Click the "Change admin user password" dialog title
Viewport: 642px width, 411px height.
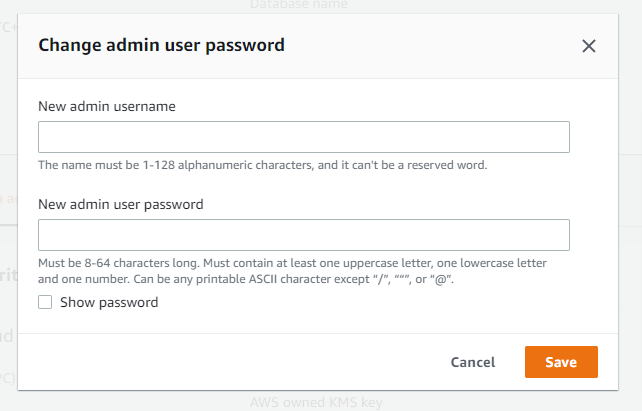pyautogui.click(x=161, y=44)
